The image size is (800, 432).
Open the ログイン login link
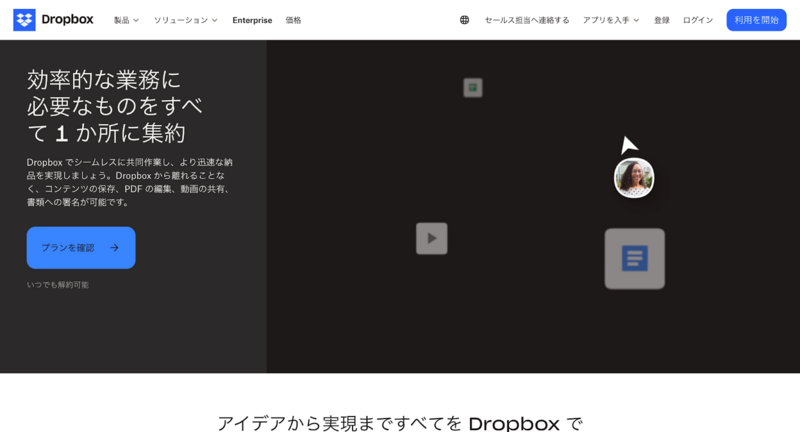(x=697, y=20)
